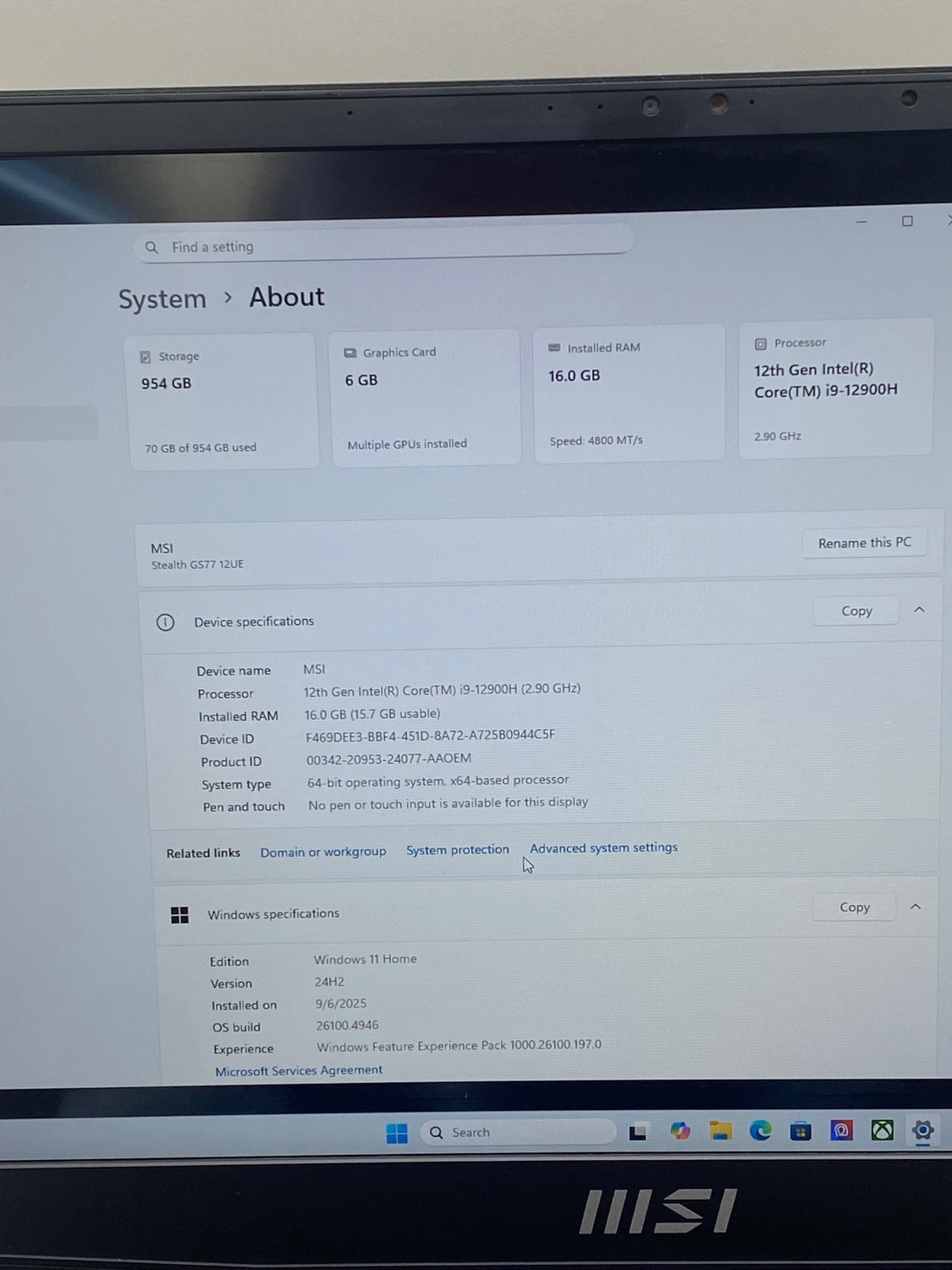Launch Microsoft Edge from the taskbar
Image resolution: width=952 pixels, height=1270 pixels.
(761, 1130)
